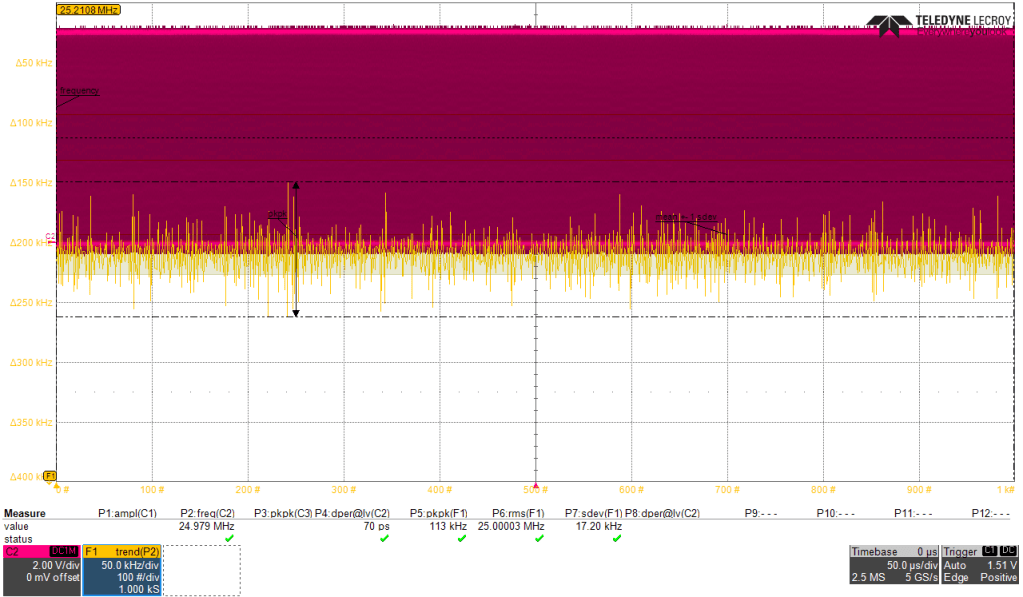This screenshot has width=1023, height=597.
Task: Click the DC1M coupling badge on C2
Action: 65,551
